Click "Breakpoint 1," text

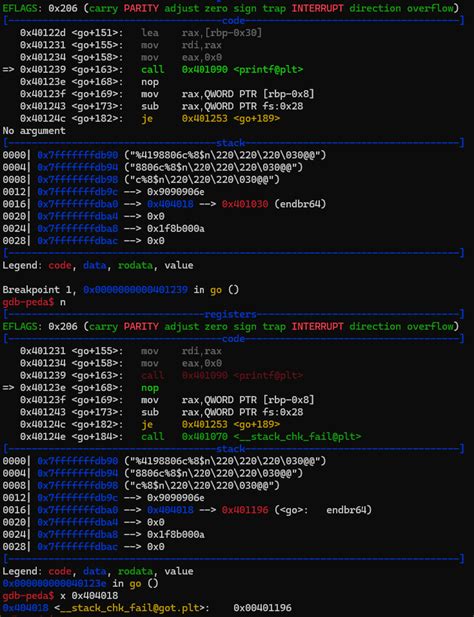pyautogui.click(x=39, y=290)
